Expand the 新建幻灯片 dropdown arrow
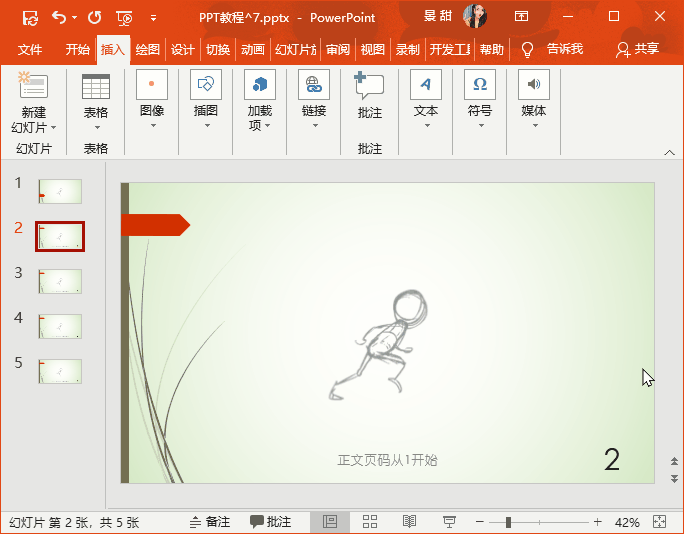 click(54, 128)
